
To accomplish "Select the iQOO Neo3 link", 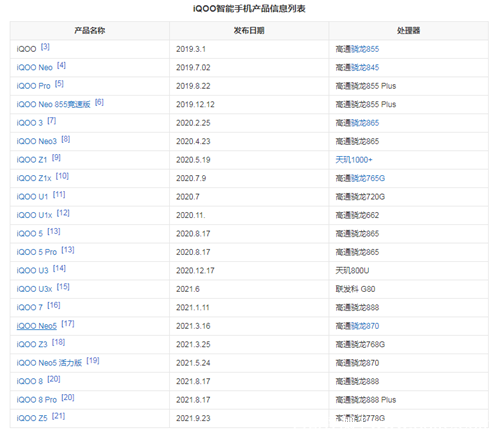I will (x=37, y=141).
